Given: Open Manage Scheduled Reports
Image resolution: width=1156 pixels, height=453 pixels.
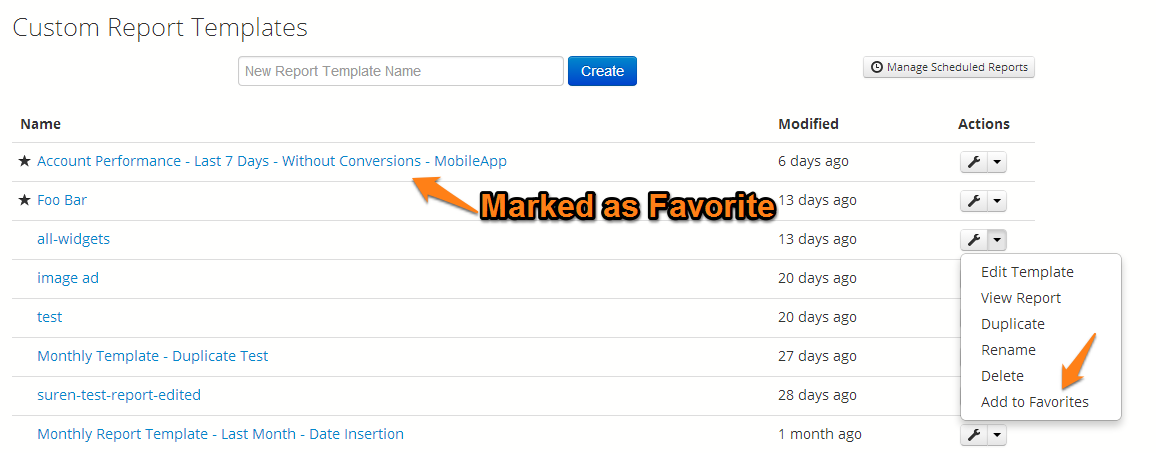Looking at the screenshot, I should pyautogui.click(x=949, y=68).
